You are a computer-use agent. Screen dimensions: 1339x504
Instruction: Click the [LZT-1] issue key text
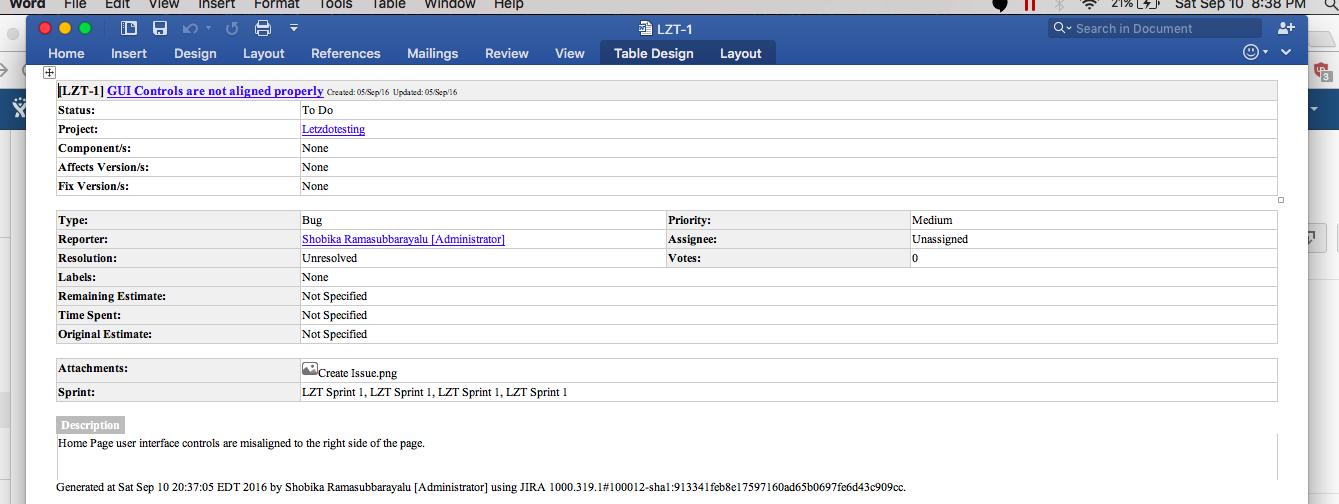coord(81,91)
